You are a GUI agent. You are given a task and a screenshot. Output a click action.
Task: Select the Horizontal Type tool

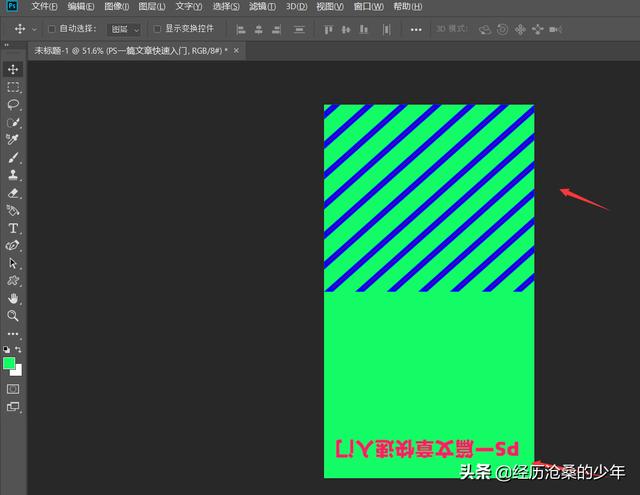point(13,228)
